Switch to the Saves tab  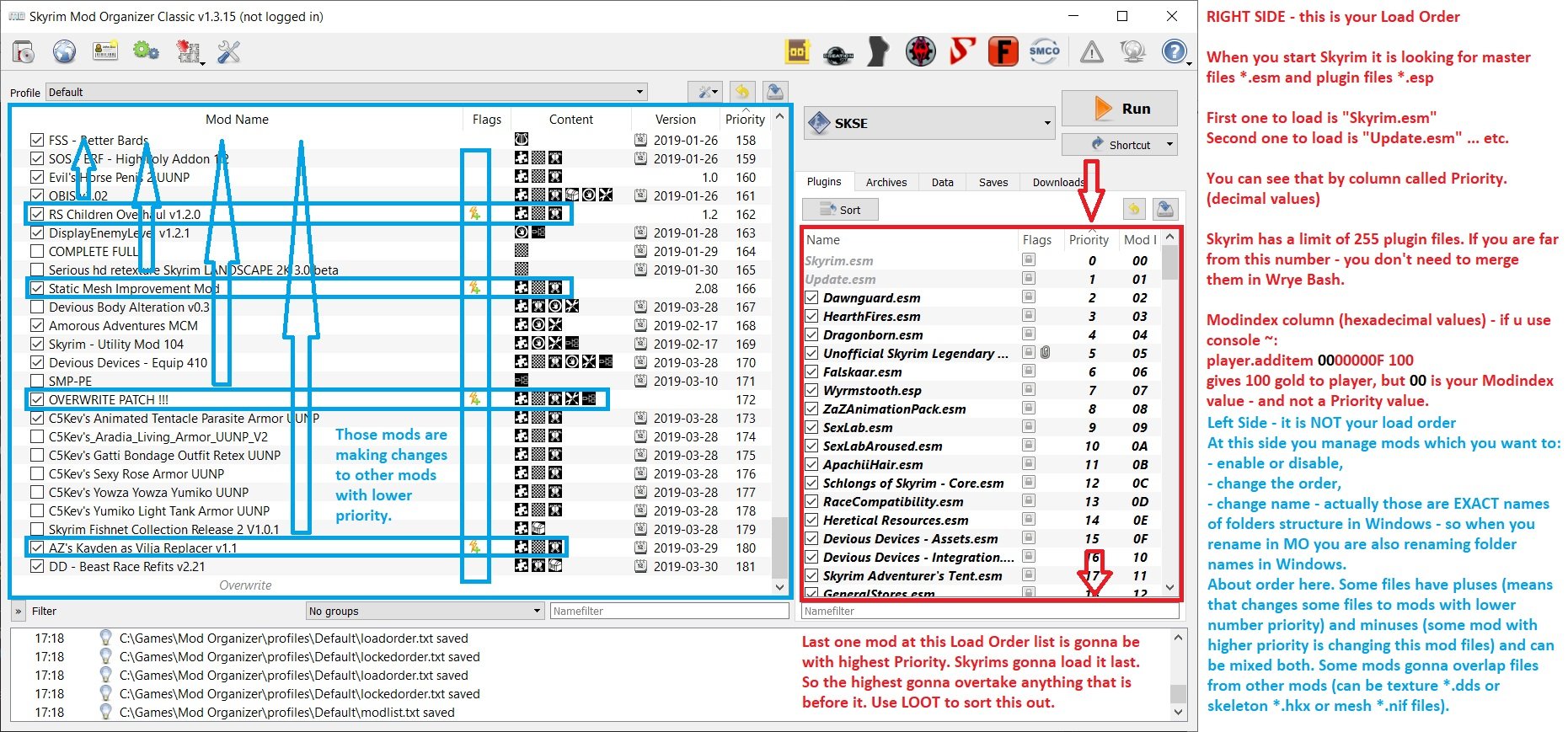tap(993, 182)
